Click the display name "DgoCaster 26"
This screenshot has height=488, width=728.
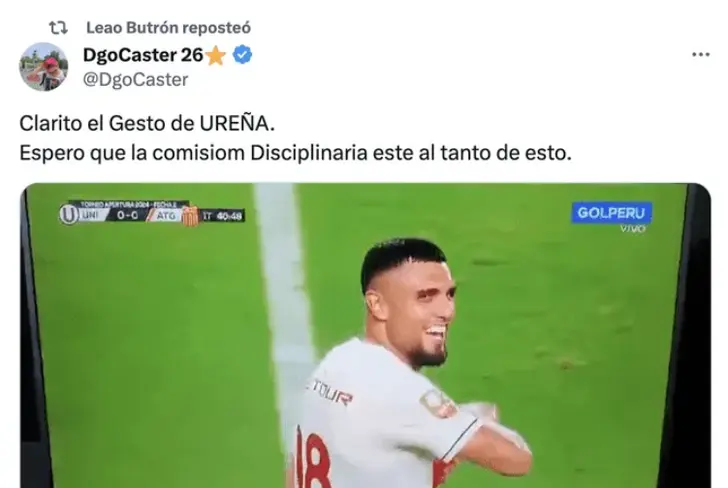(143, 55)
